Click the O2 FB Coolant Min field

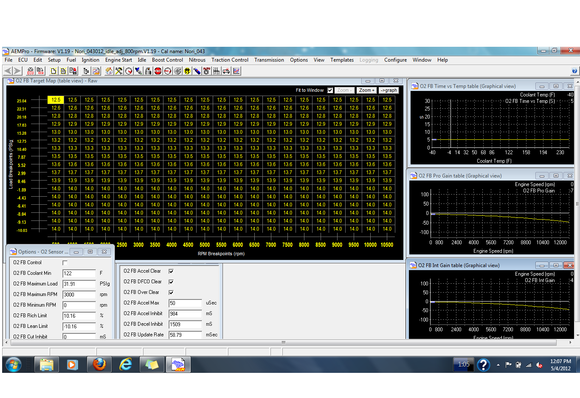click(x=79, y=273)
